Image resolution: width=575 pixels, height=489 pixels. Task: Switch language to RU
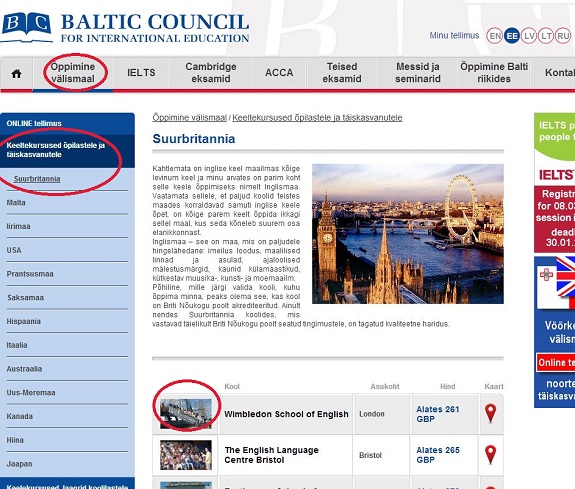[563, 36]
